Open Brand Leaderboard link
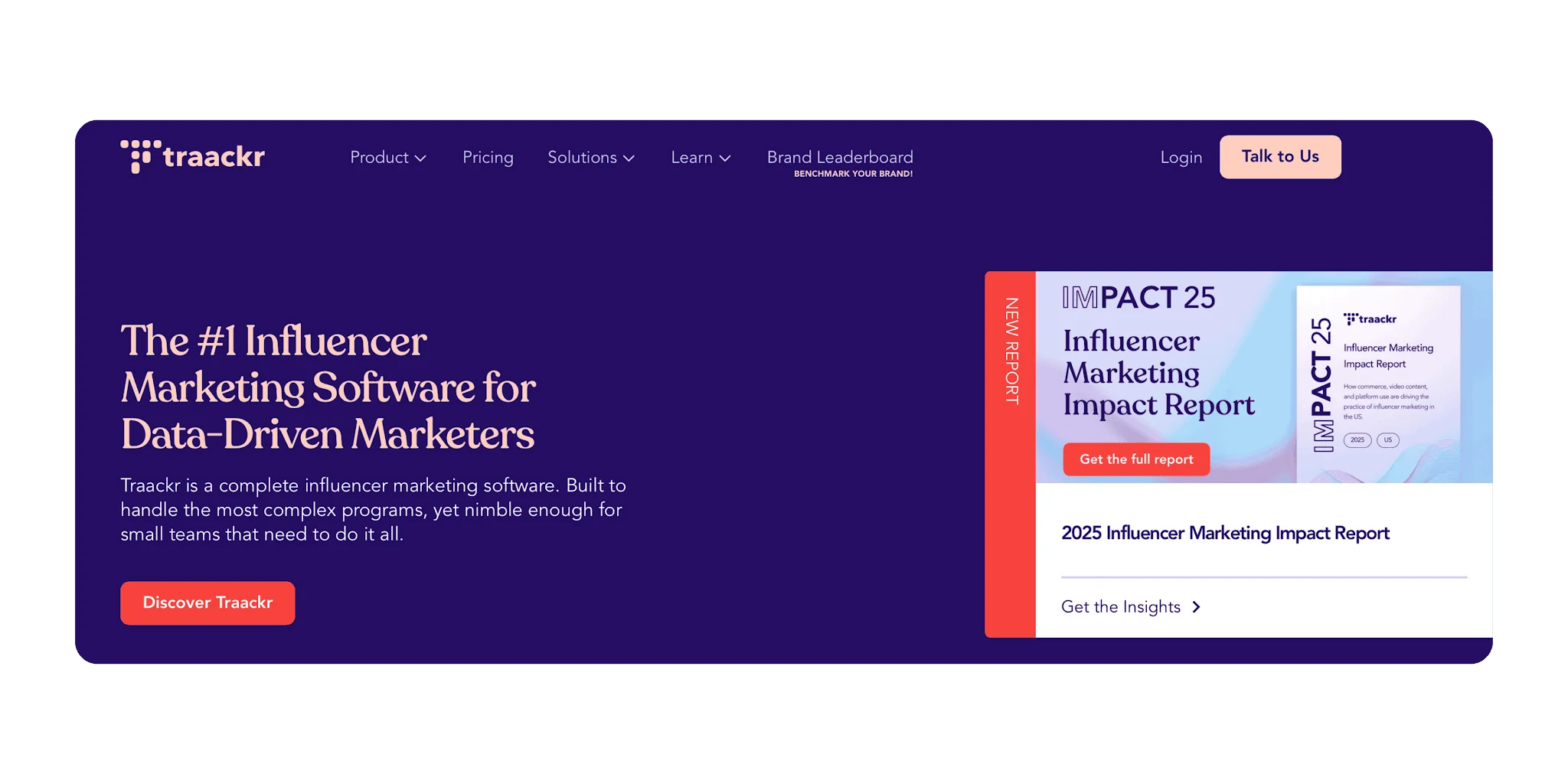 840,157
